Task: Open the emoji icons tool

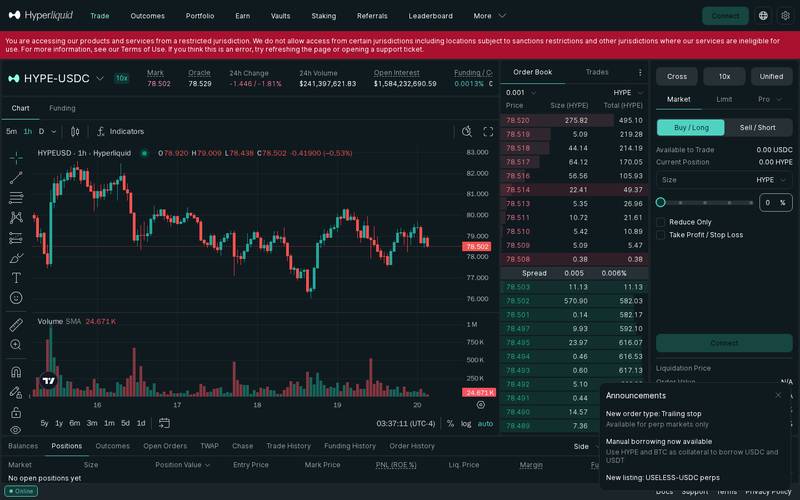Action: click(x=16, y=297)
